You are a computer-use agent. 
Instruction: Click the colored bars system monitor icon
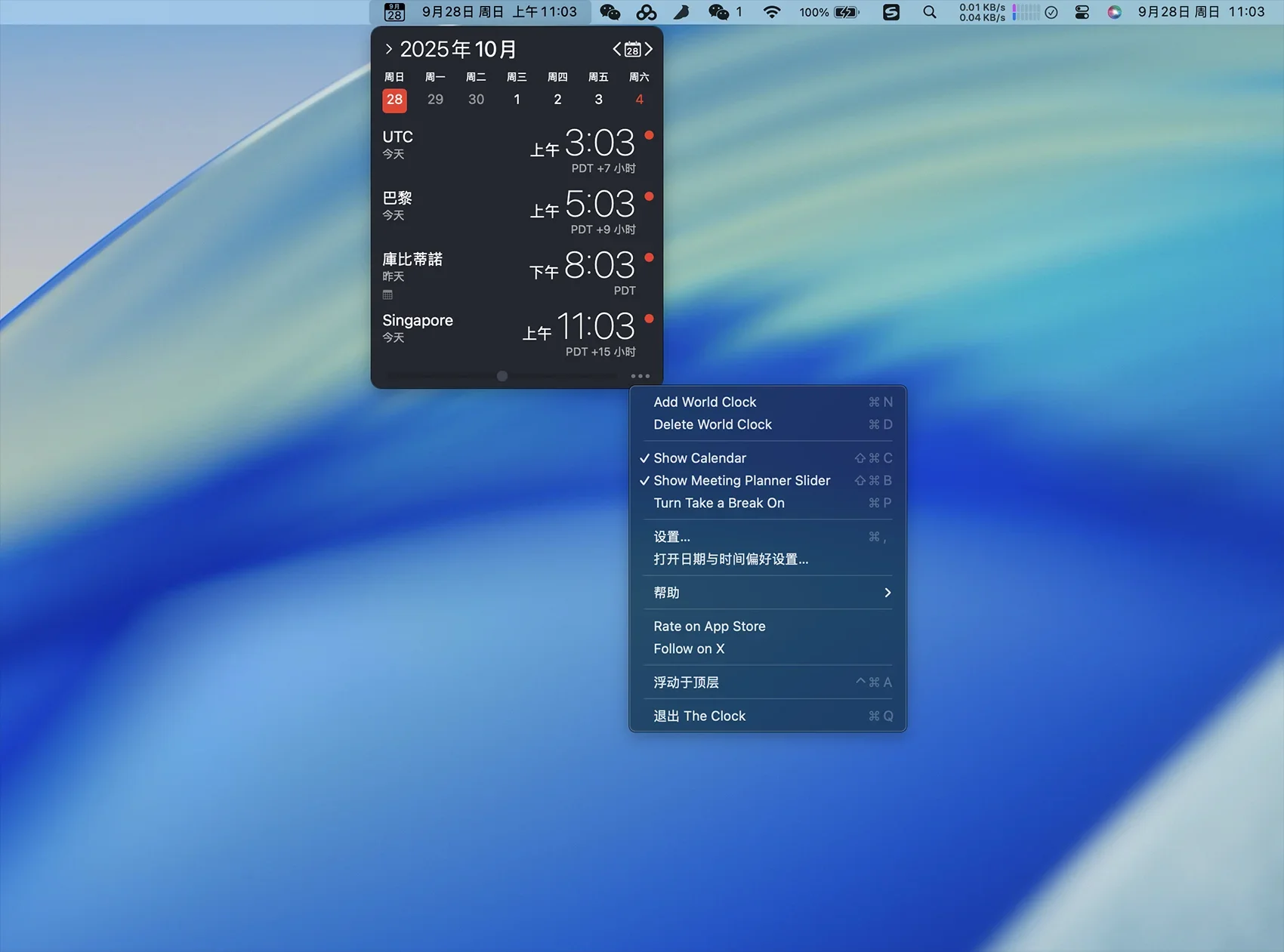(1026, 12)
